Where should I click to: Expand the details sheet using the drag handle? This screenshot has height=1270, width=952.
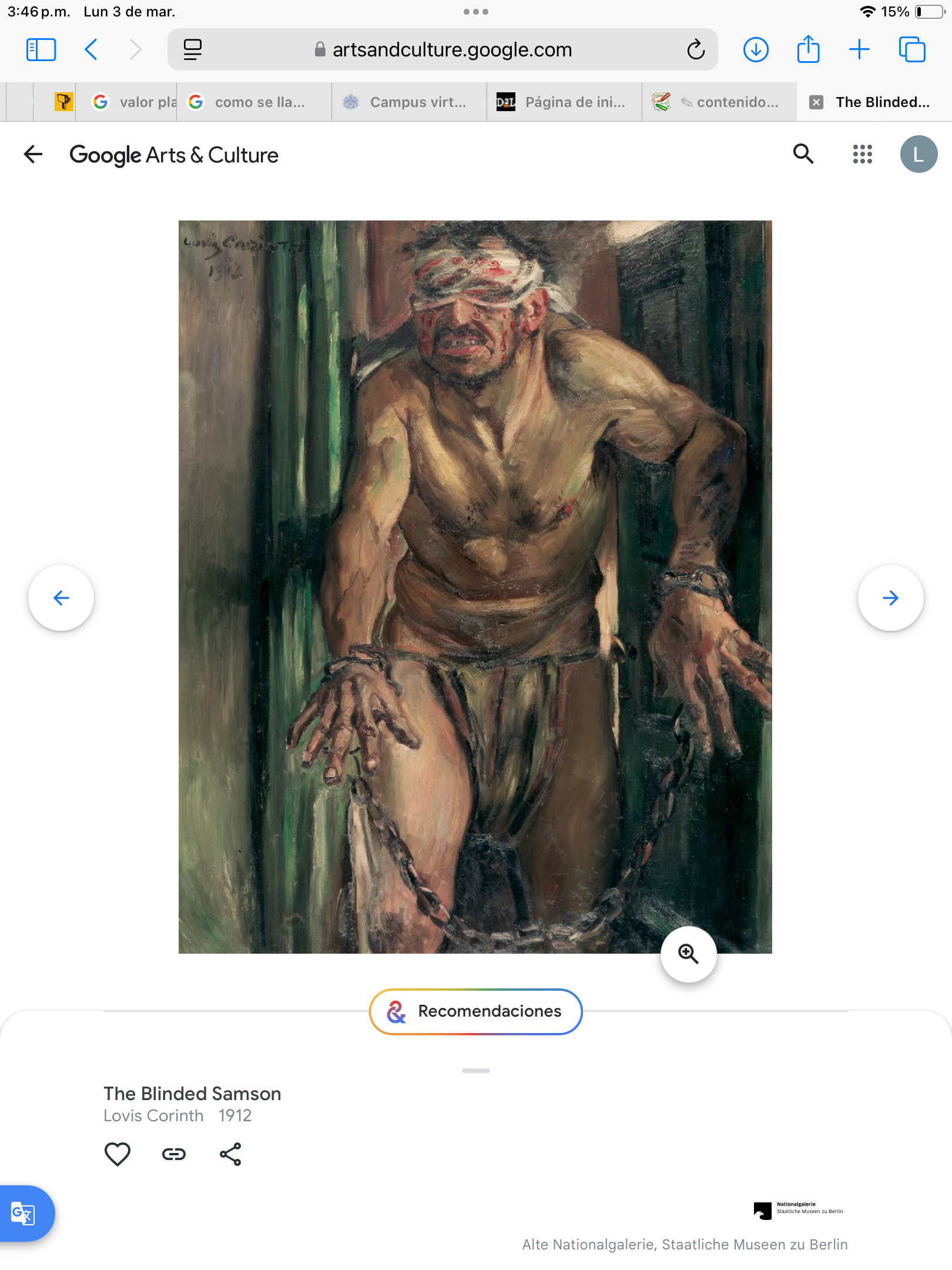tap(475, 1071)
